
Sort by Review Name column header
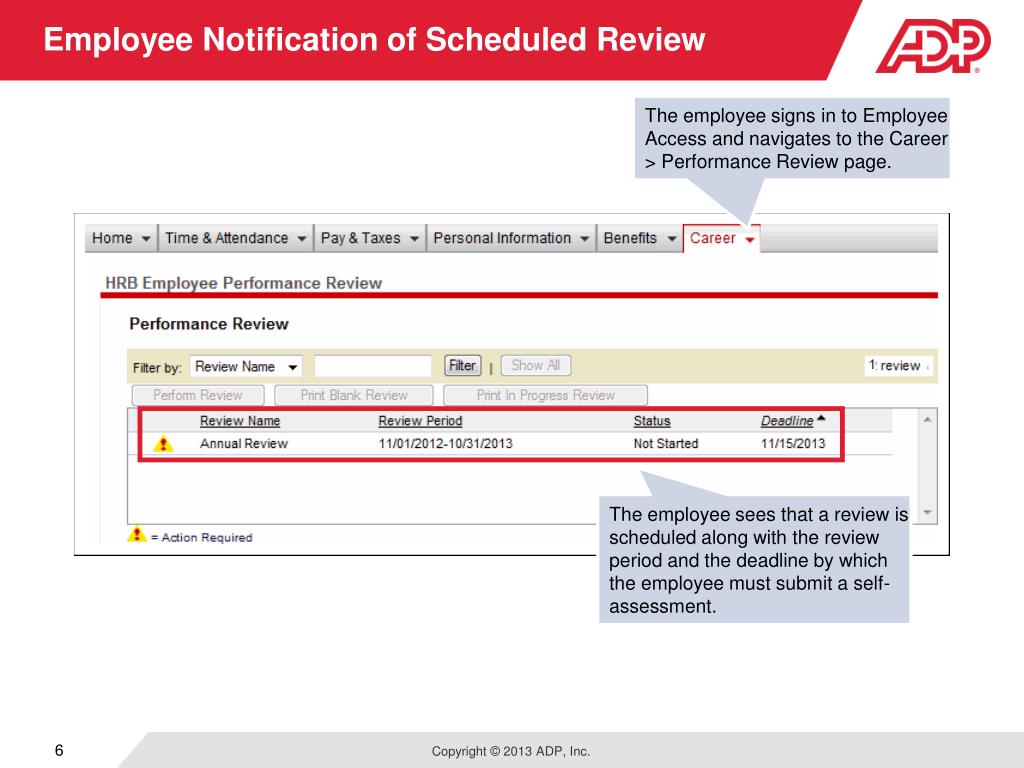tap(240, 421)
